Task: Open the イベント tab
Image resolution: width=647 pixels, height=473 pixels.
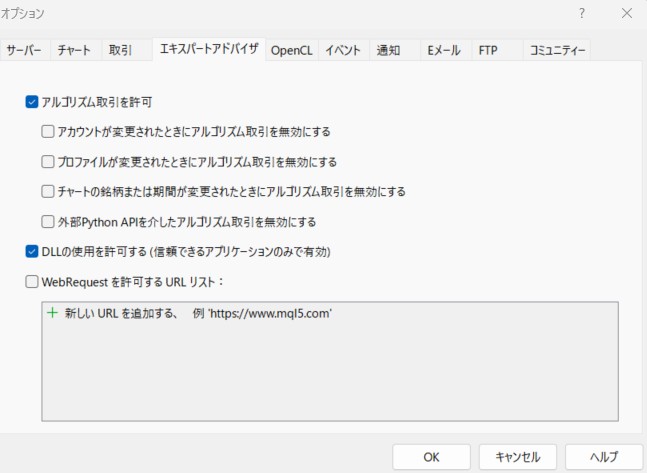Action: (343, 50)
